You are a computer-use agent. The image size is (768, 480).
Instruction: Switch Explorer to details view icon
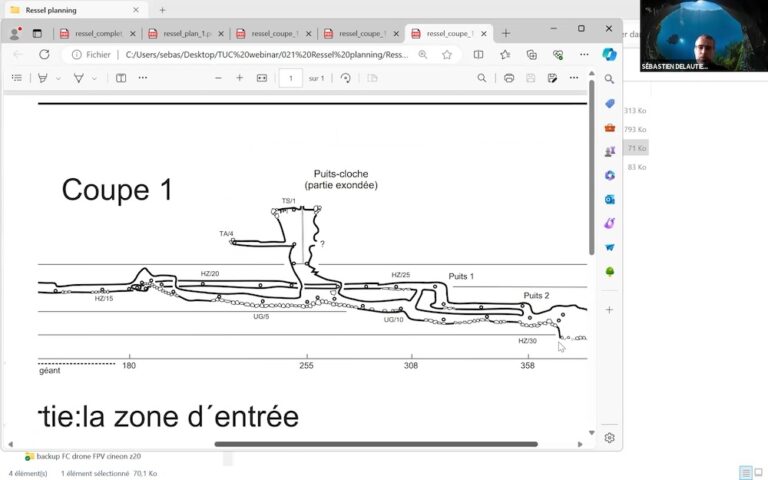click(746, 473)
